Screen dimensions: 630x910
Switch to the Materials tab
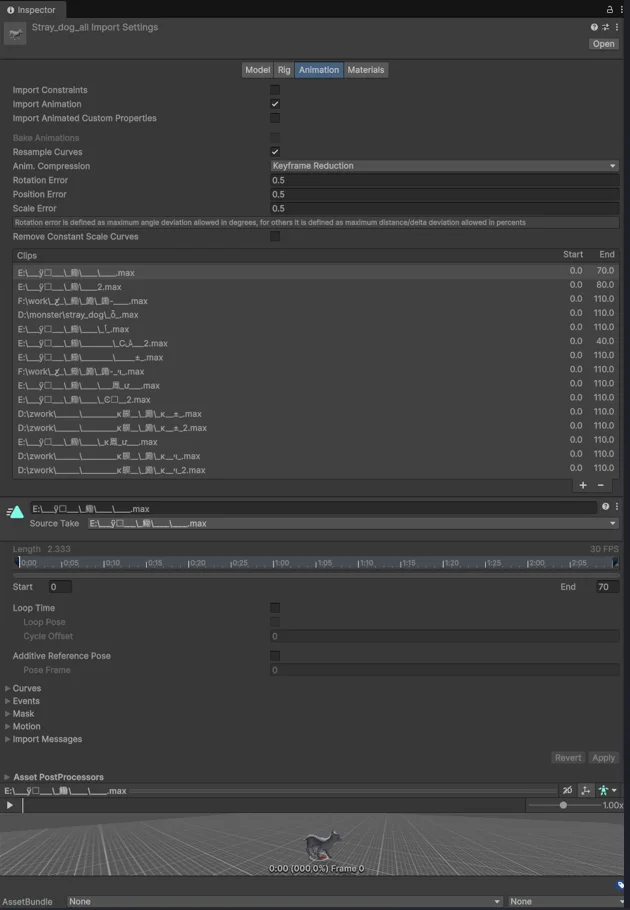point(366,70)
